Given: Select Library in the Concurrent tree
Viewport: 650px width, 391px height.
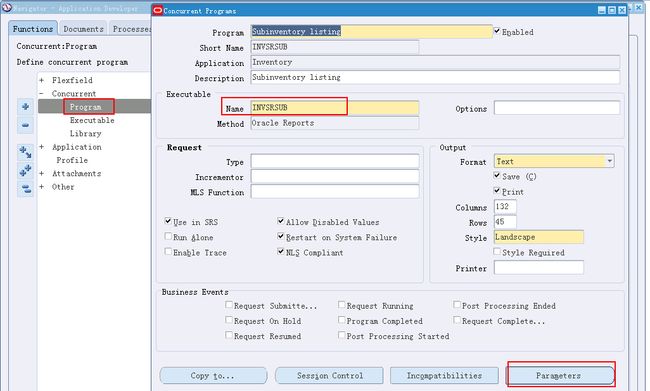Looking at the screenshot, I should click(85, 134).
